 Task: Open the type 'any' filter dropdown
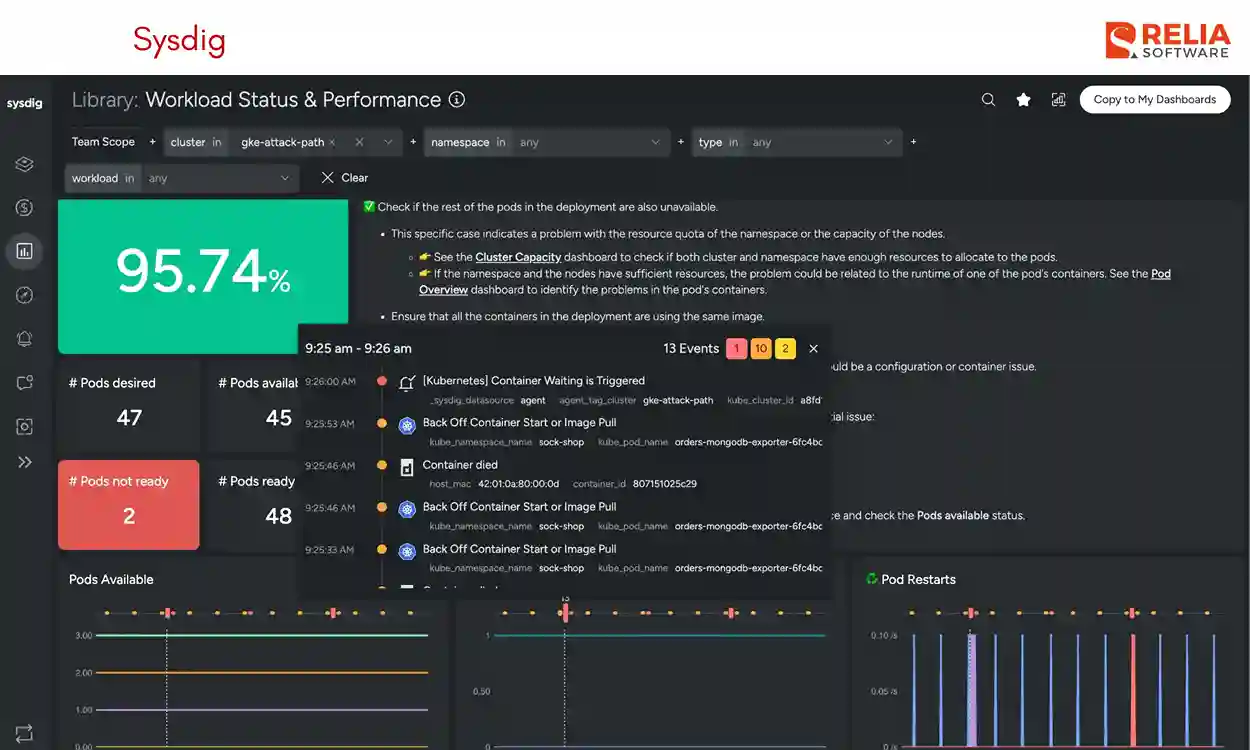pos(800,142)
